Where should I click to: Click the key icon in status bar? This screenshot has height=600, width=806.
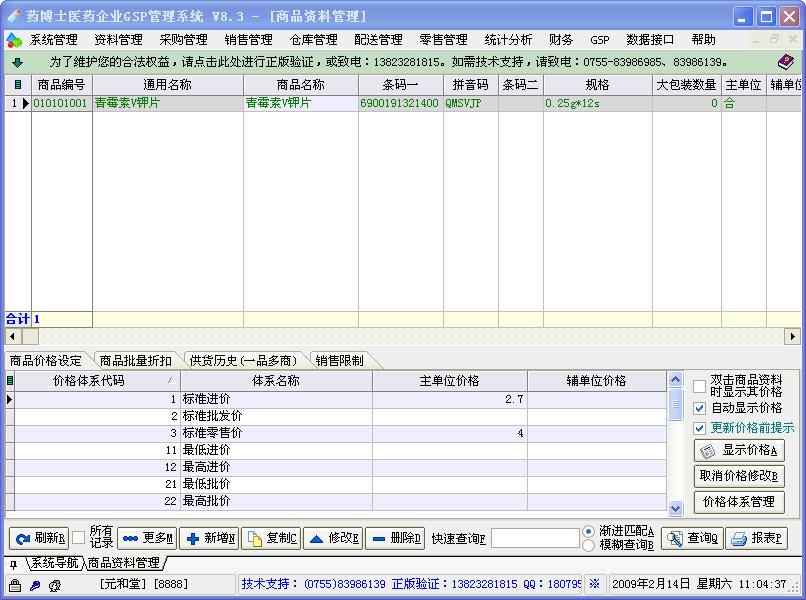[x=35, y=585]
